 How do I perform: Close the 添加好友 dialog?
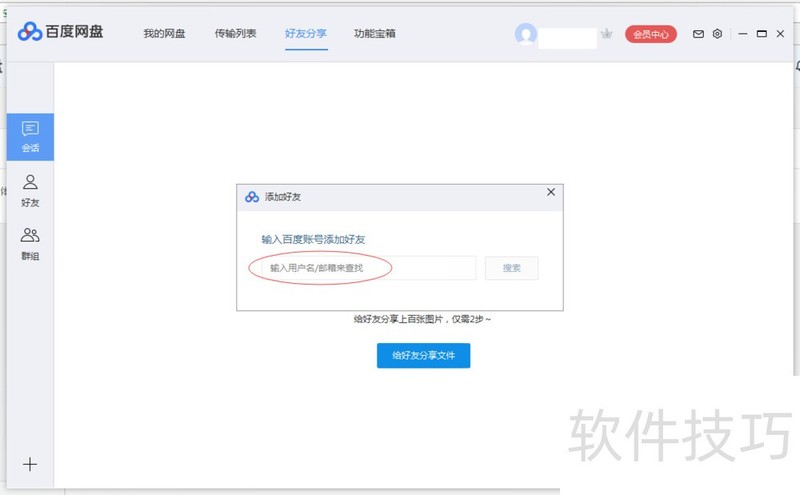pyautogui.click(x=551, y=192)
